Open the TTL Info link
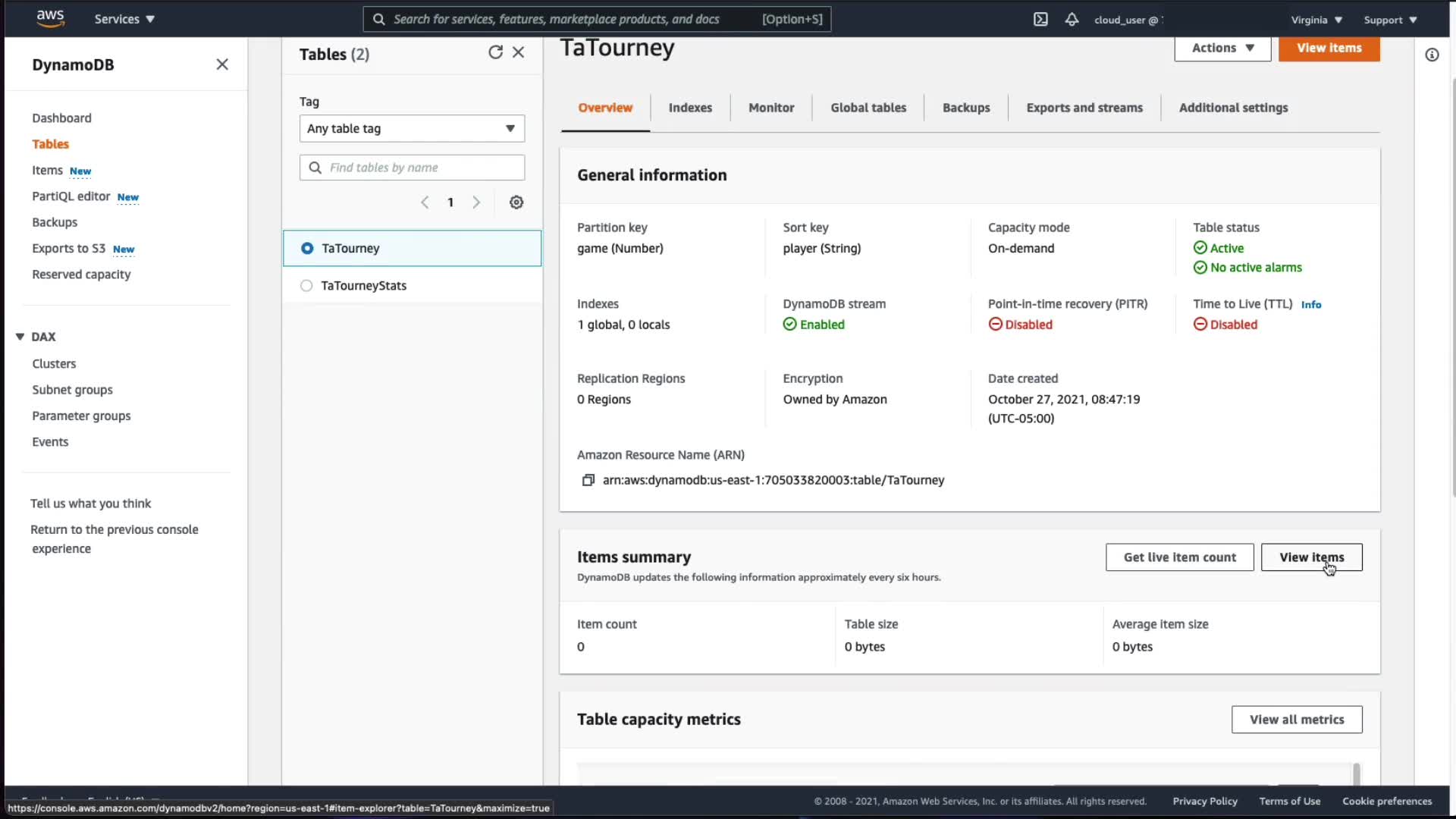Image resolution: width=1456 pixels, height=819 pixels. [1311, 305]
